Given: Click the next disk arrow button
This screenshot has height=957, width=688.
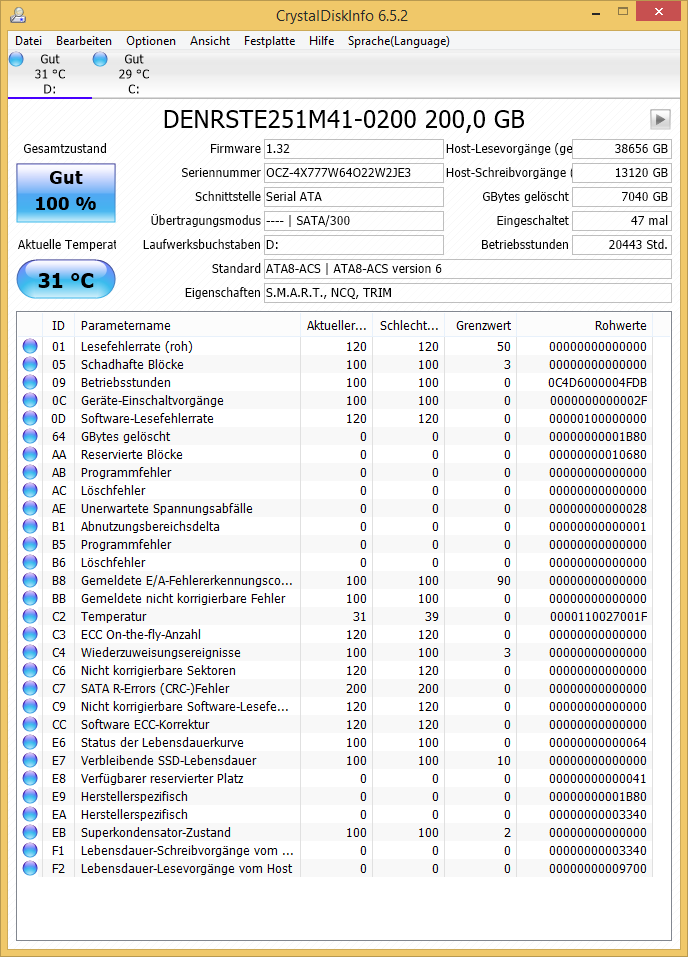Looking at the screenshot, I should tap(660, 119).
